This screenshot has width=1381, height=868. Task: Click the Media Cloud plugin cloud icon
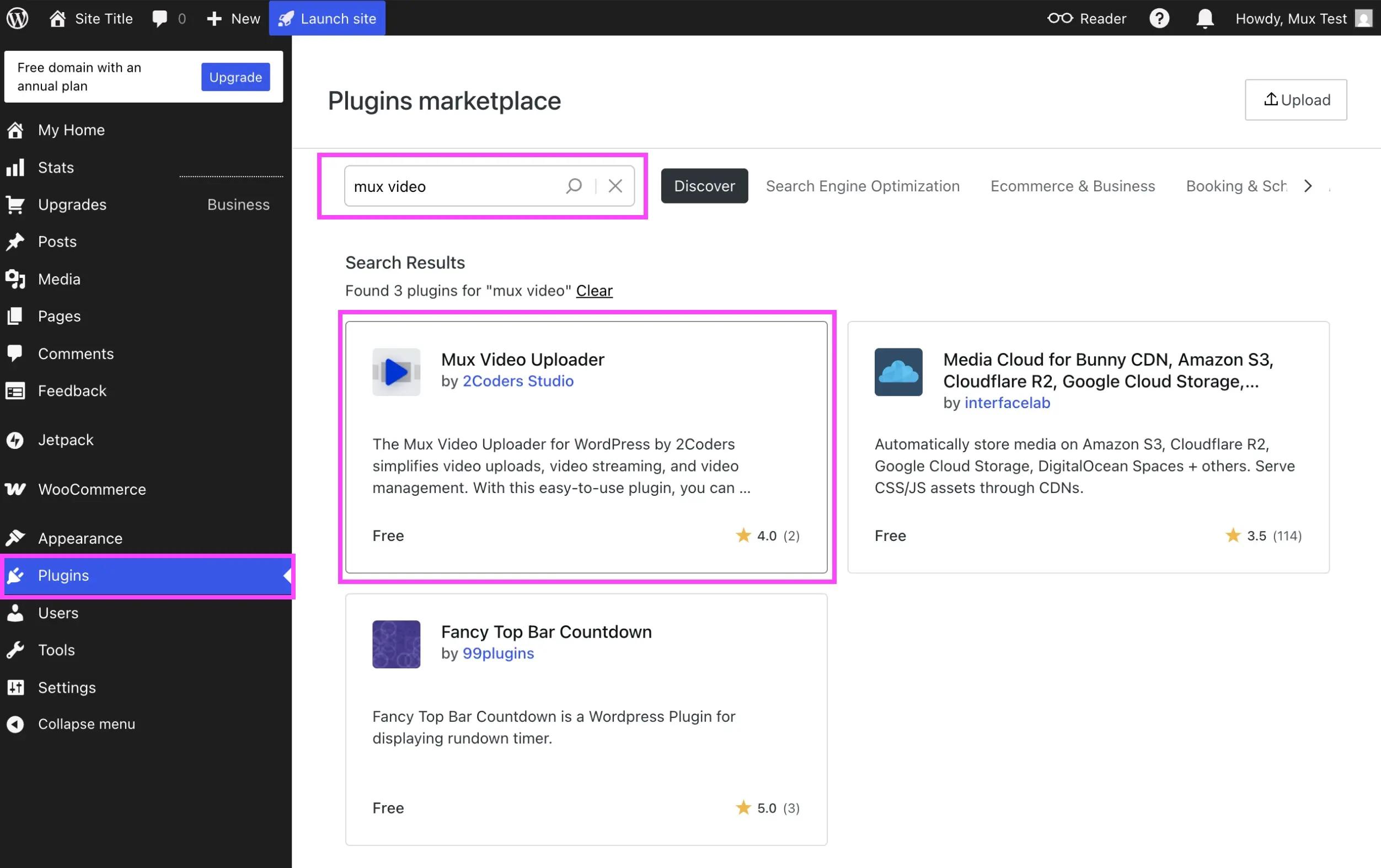898,372
